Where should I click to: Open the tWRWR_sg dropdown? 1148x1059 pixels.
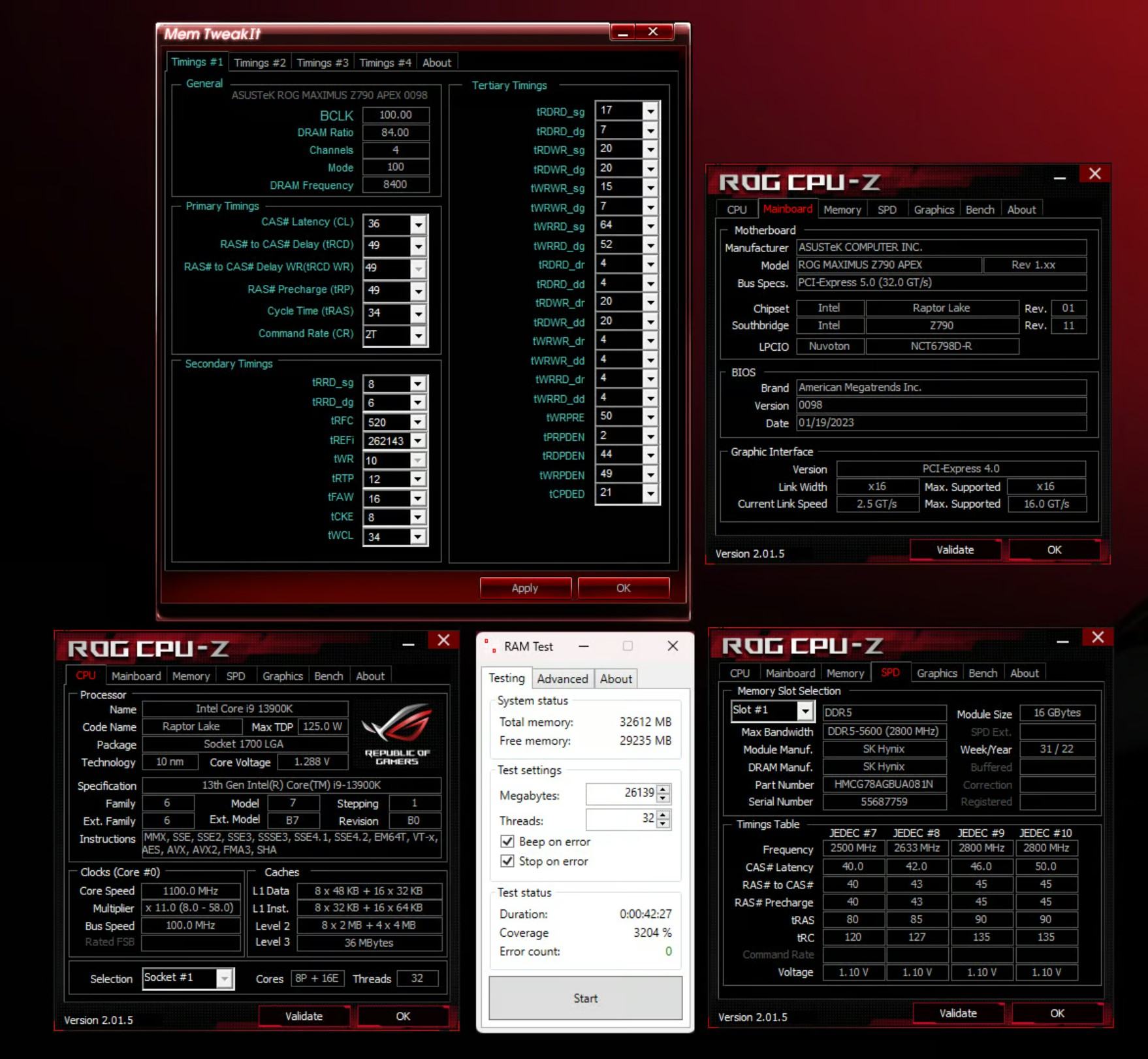pos(650,187)
